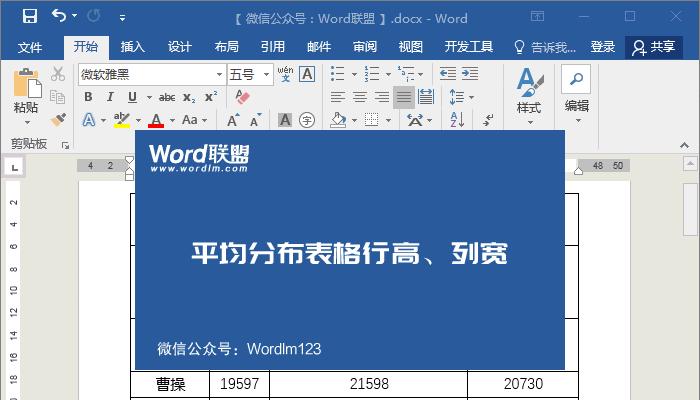Toggle the Character Shading icon
The image size is (700, 400).
pos(285,120)
